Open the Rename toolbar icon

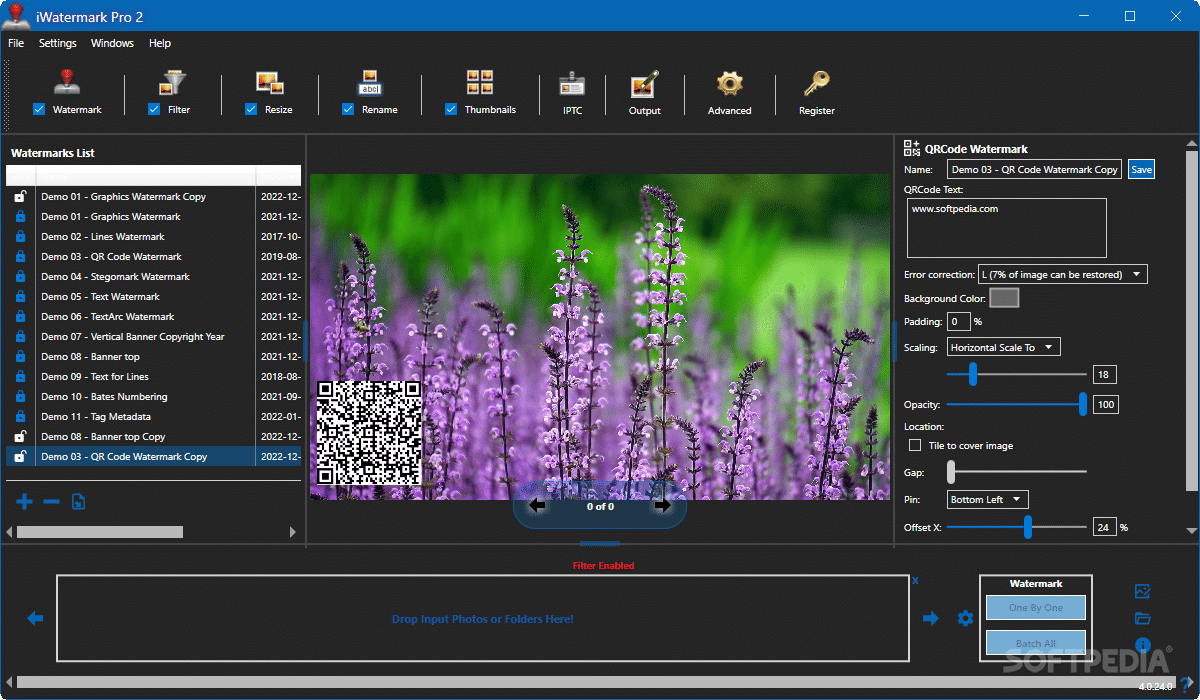pyautogui.click(x=370, y=83)
